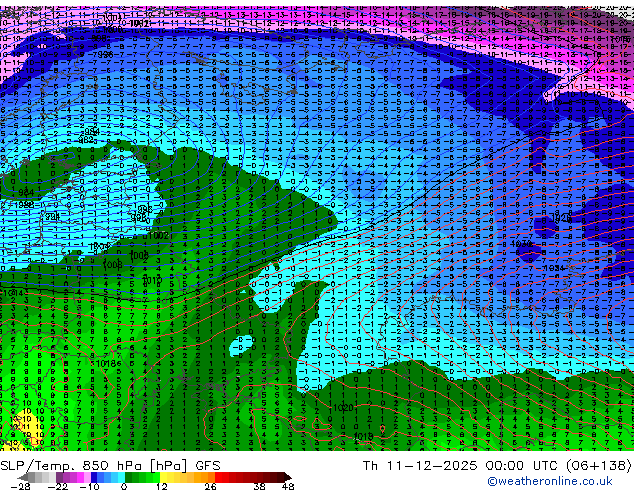Screen dimensions: 634x490
Task: Click the '982' low pressure label on the map
Action: click(86, 140)
